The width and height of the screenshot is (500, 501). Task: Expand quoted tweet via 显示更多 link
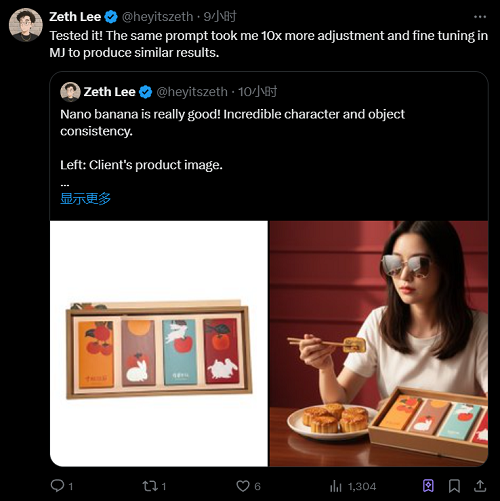coord(85,199)
